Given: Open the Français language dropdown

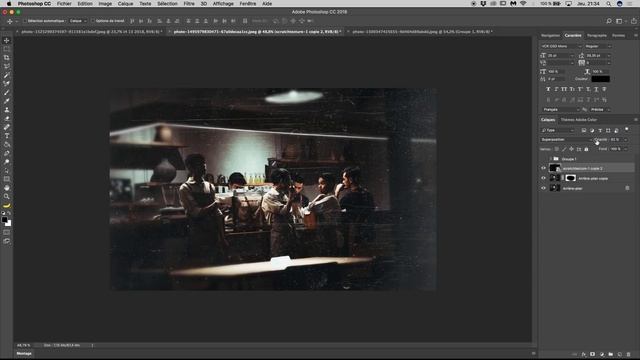Looking at the screenshot, I should (x=561, y=109).
